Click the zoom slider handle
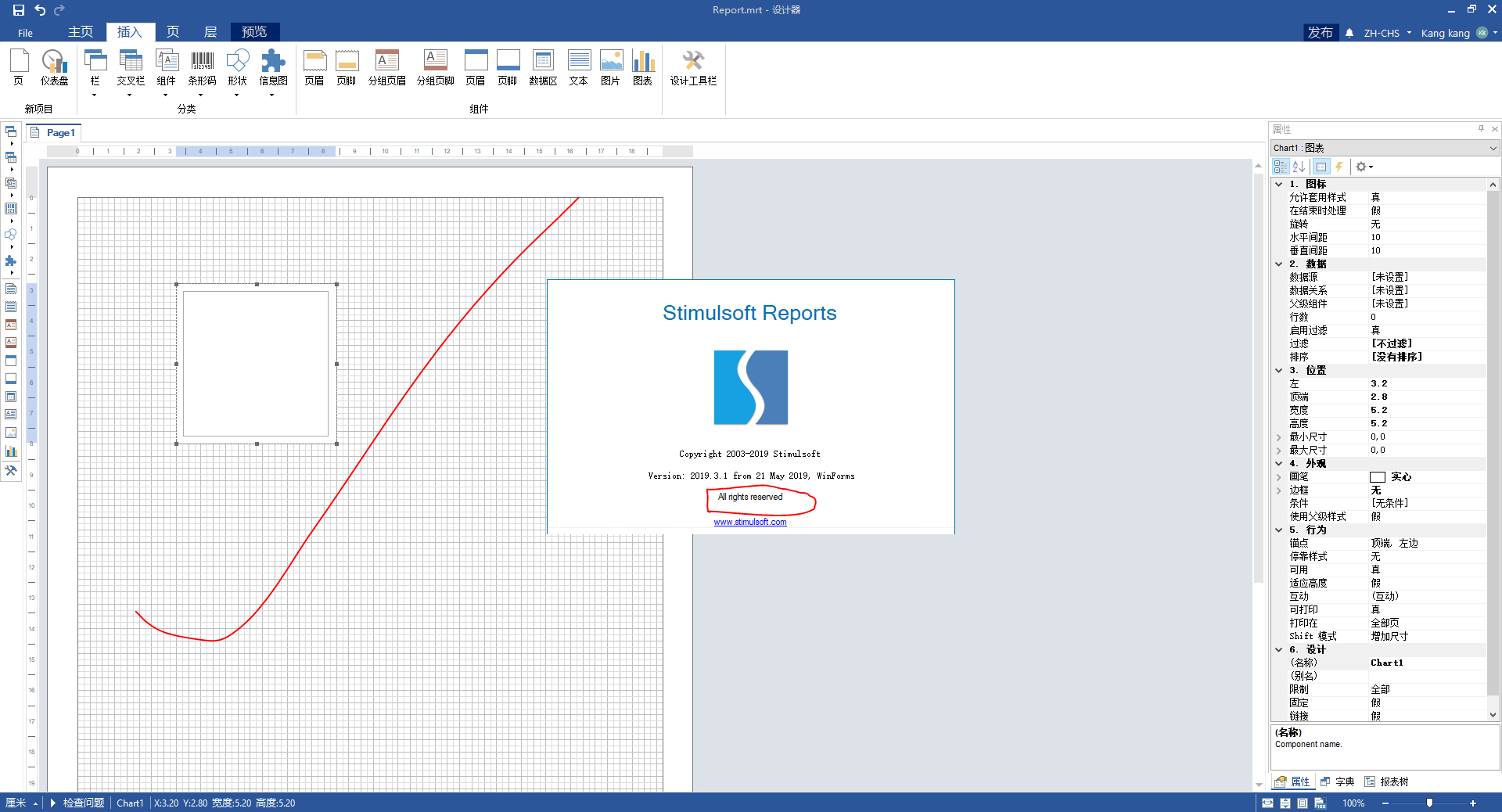 pyautogui.click(x=1429, y=803)
